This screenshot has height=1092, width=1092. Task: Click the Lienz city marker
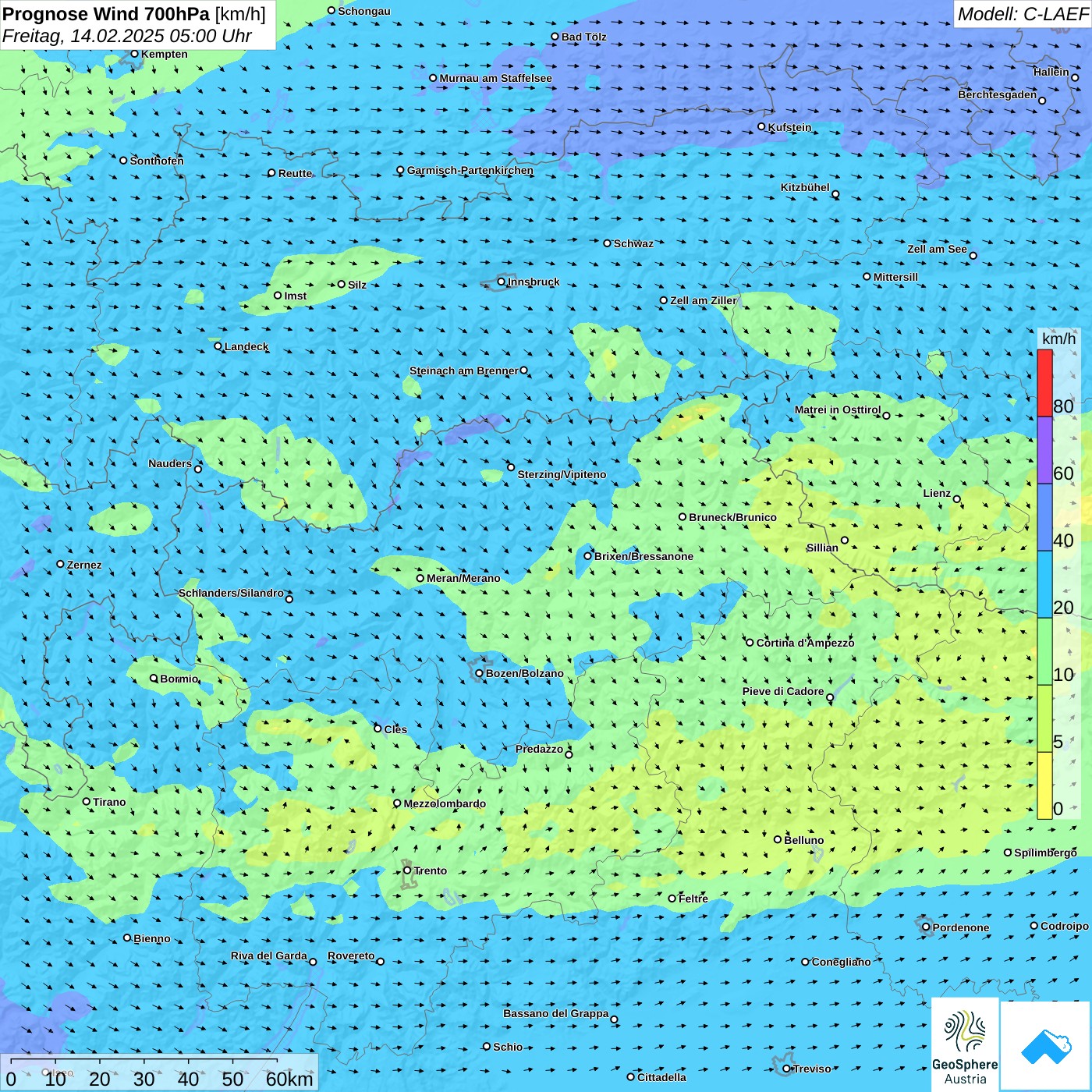tap(957, 499)
